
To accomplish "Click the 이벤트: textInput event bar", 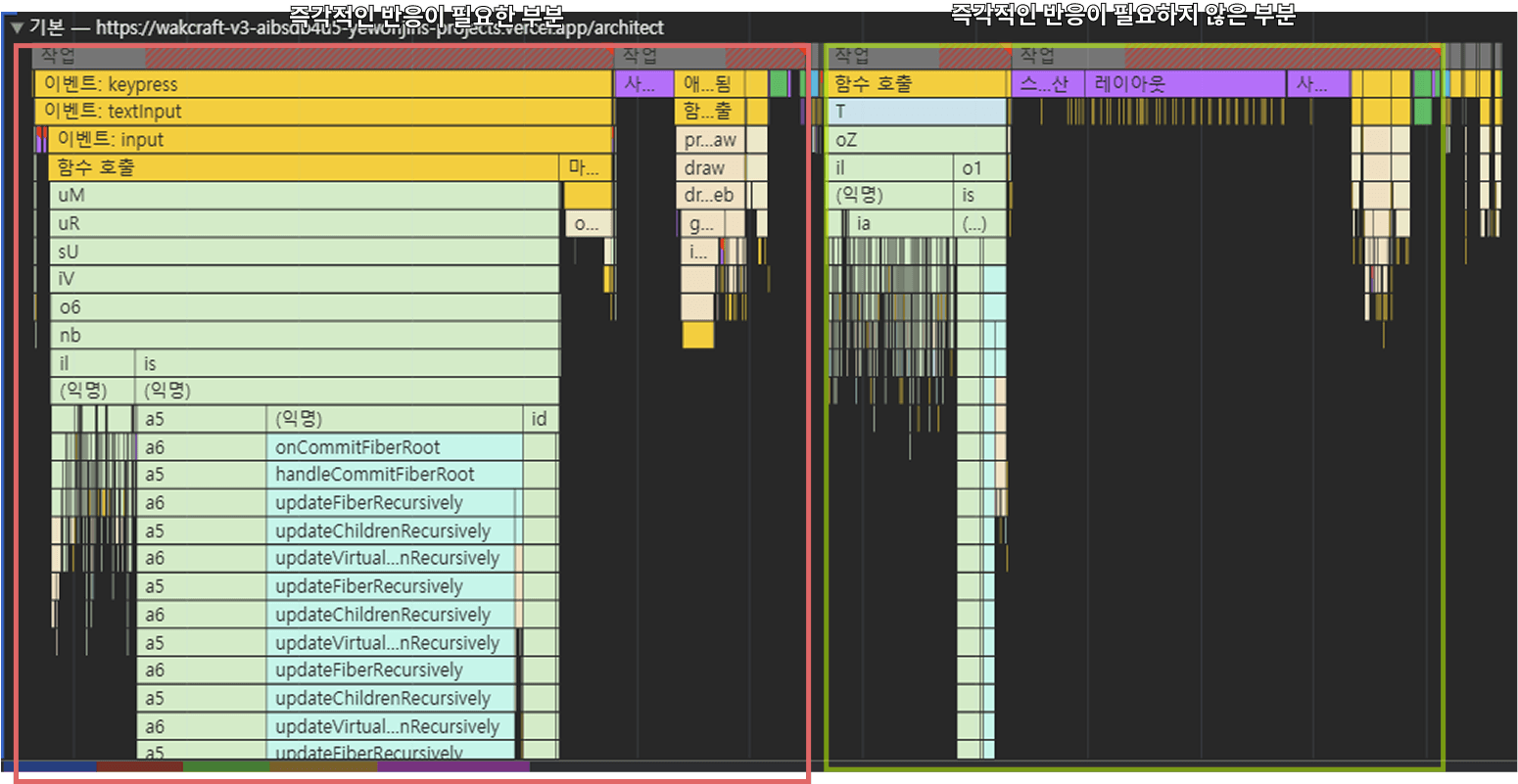I will 323,112.
